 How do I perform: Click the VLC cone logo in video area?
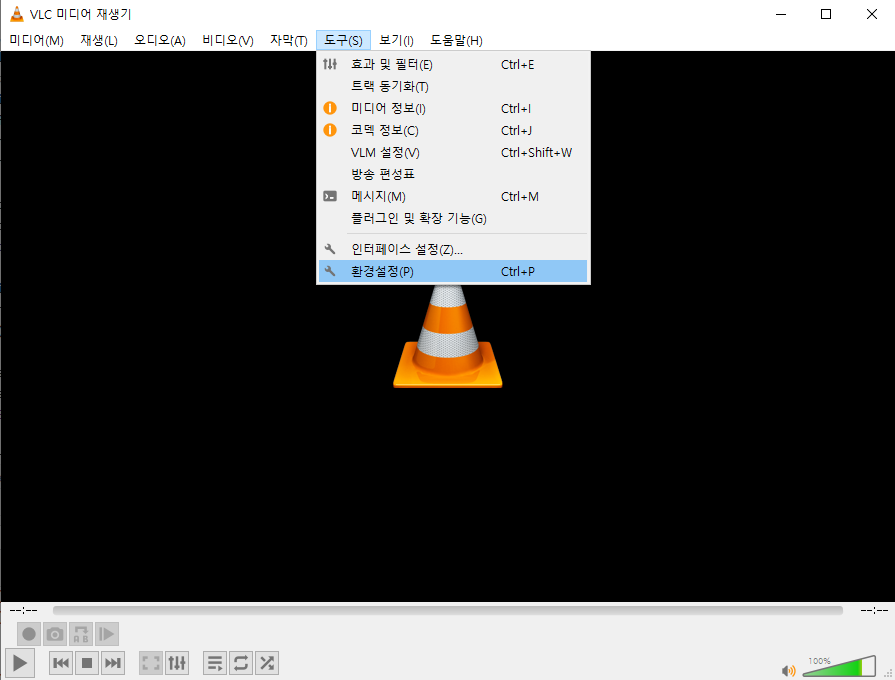448,336
